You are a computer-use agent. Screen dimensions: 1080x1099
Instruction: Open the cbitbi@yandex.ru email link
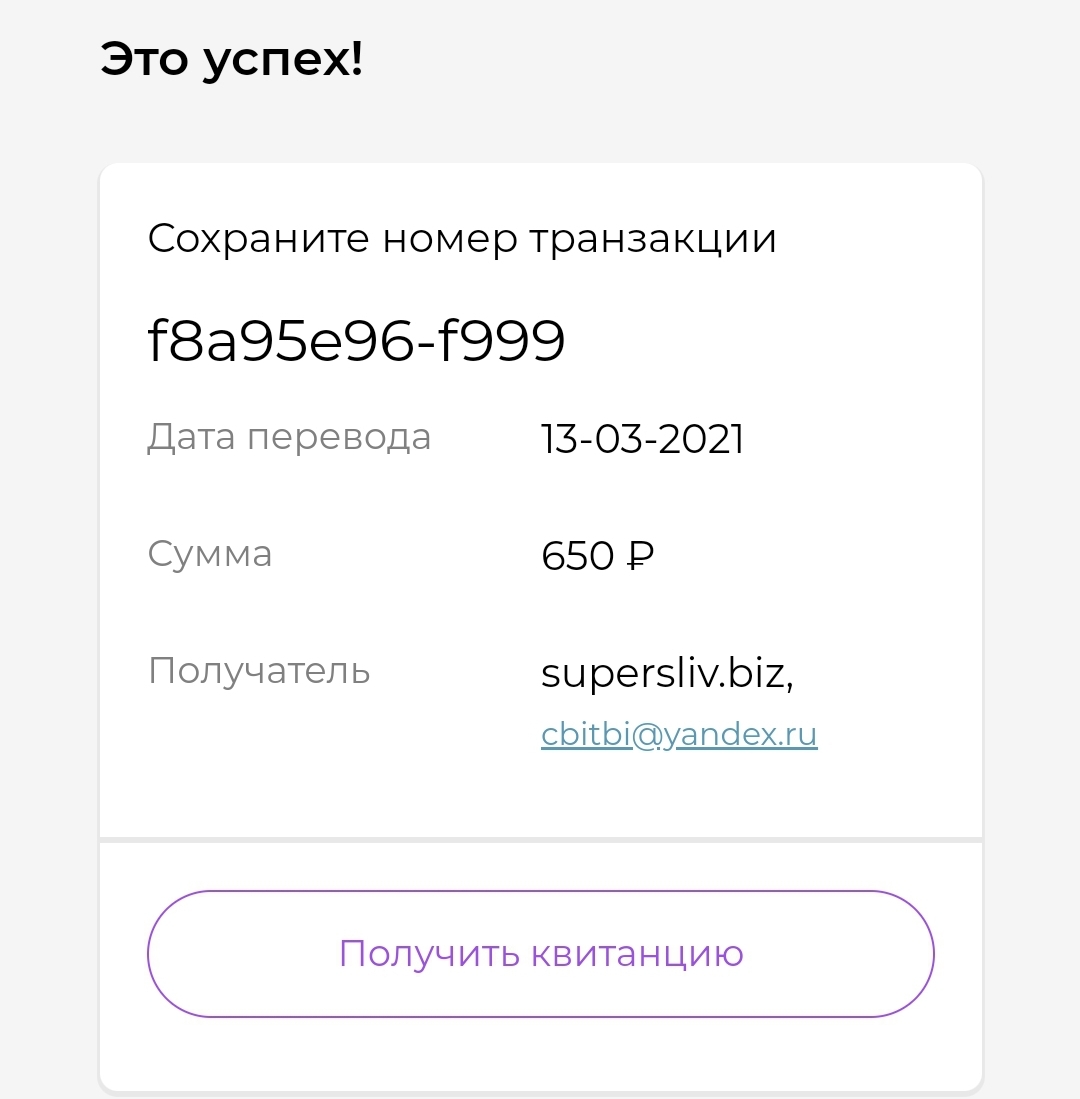(679, 735)
